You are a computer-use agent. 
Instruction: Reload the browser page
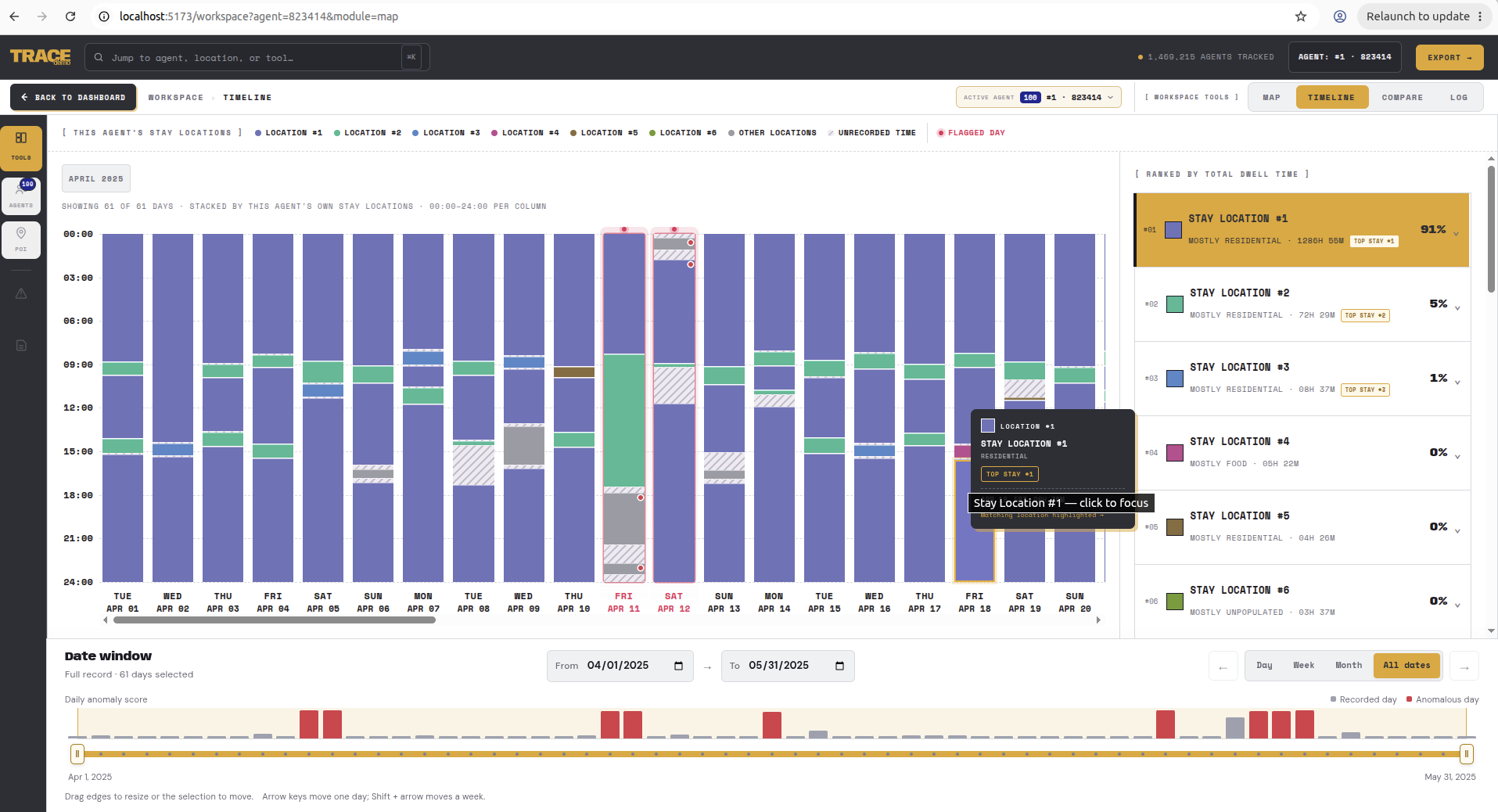(x=70, y=16)
